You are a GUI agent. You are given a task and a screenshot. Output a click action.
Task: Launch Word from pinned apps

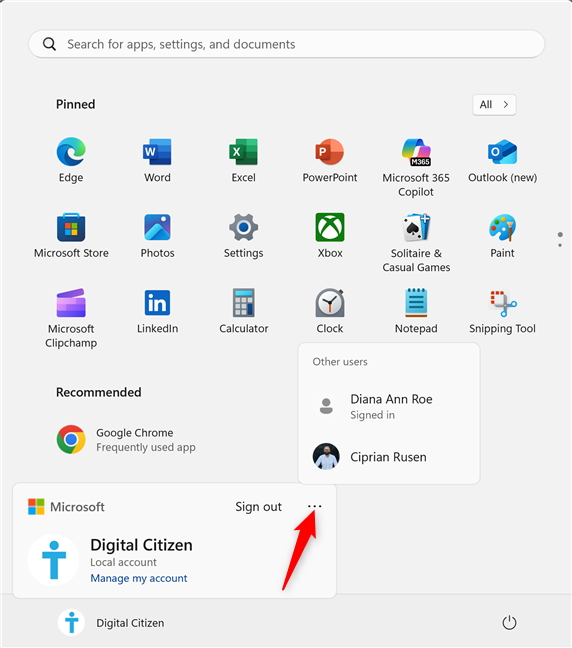(157, 160)
